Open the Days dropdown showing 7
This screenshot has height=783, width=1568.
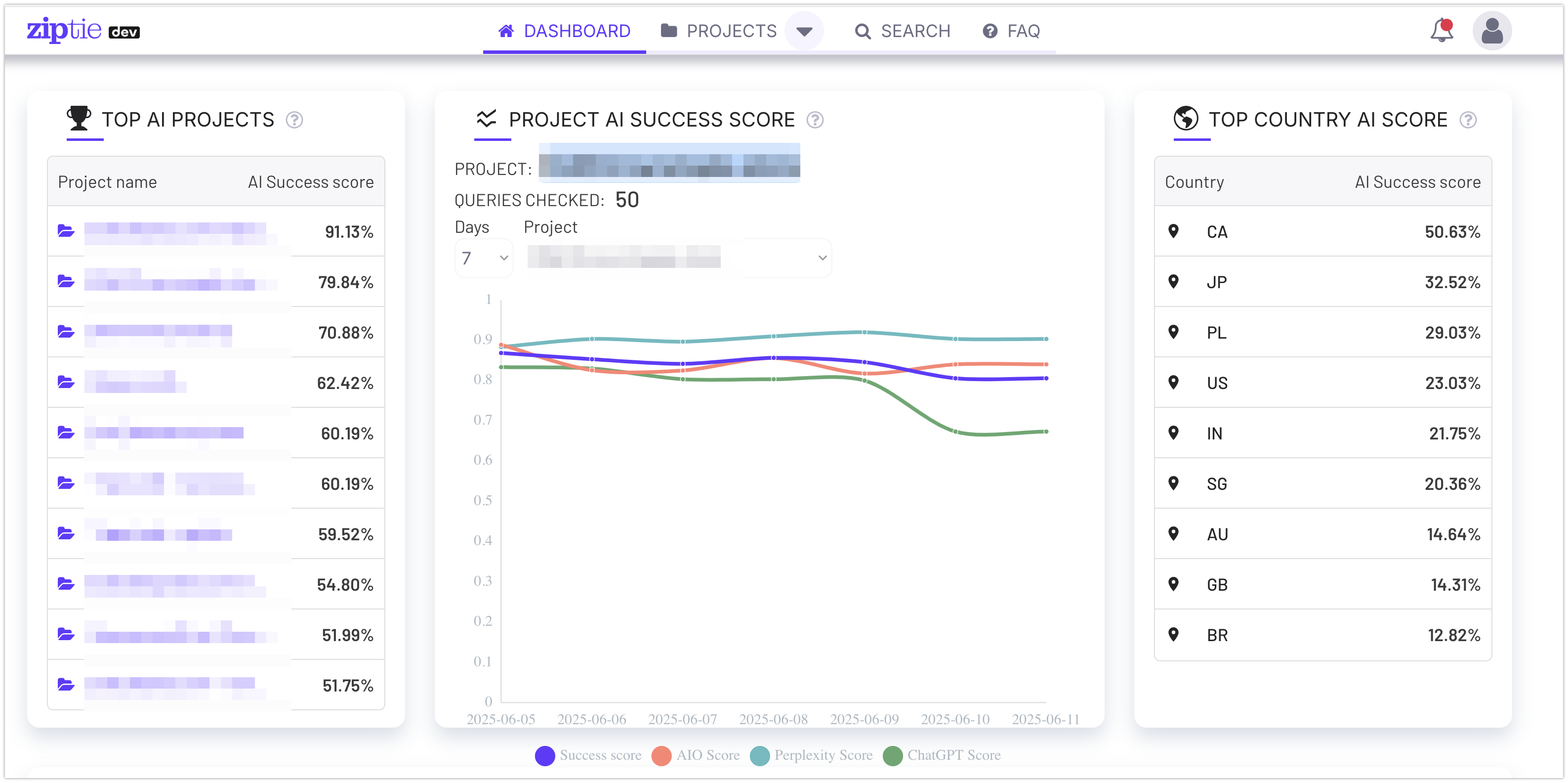[484, 258]
